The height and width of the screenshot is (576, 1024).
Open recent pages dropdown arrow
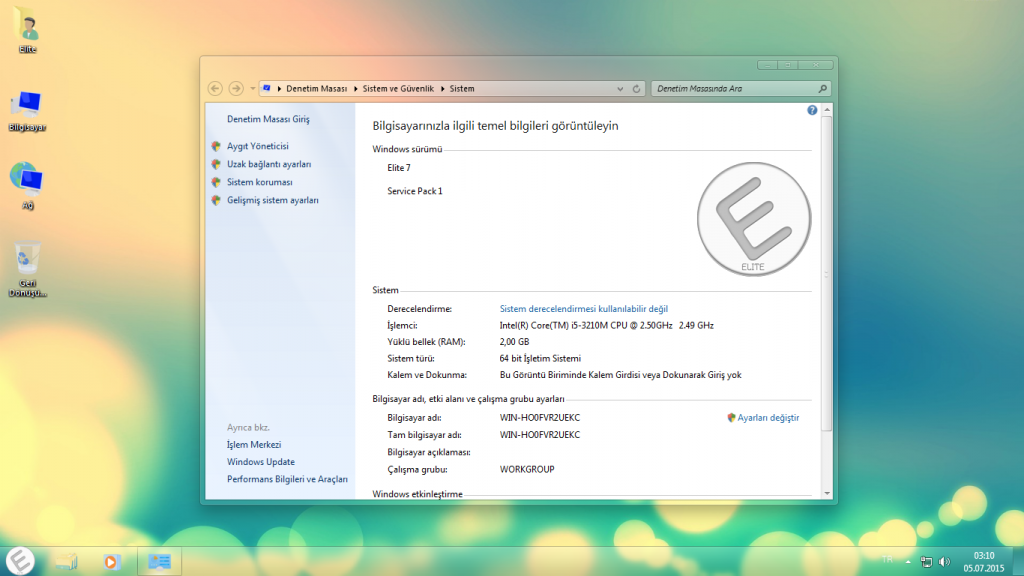(x=252, y=88)
